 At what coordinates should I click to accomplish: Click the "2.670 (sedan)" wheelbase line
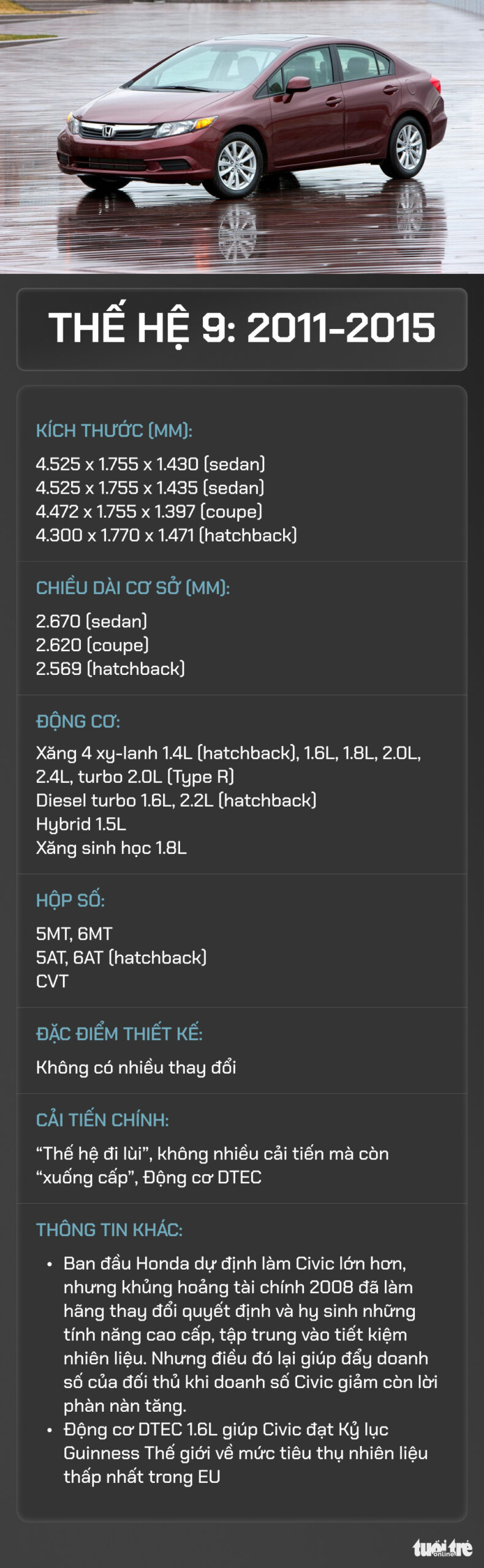click(x=91, y=621)
